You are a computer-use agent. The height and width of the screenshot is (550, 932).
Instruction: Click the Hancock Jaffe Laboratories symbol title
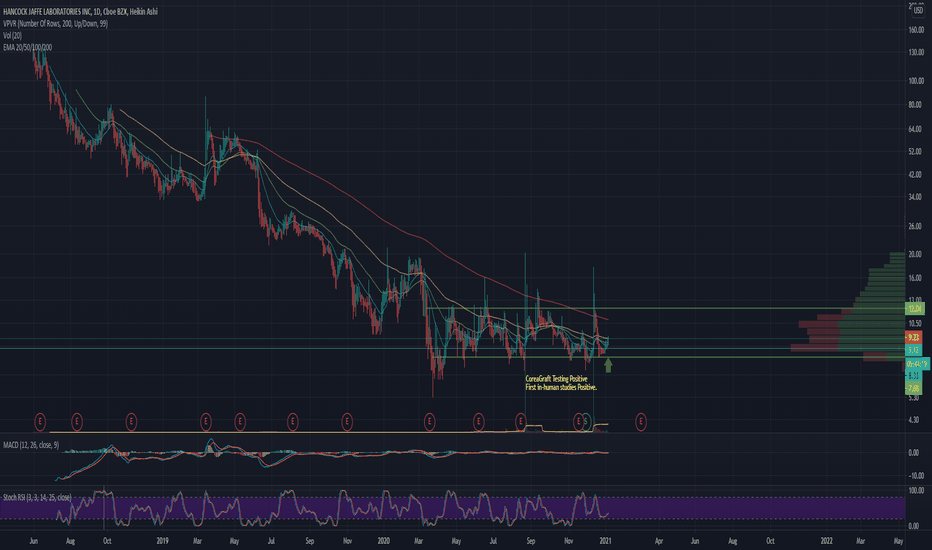pos(80,11)
